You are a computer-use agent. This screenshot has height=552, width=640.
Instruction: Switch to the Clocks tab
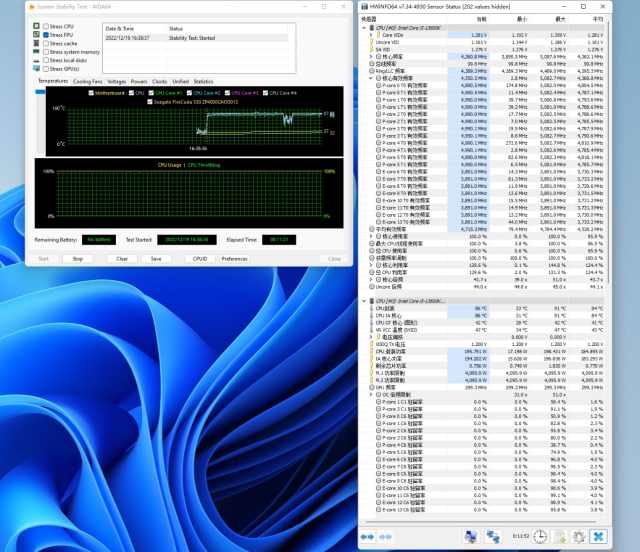coord(160,82)
